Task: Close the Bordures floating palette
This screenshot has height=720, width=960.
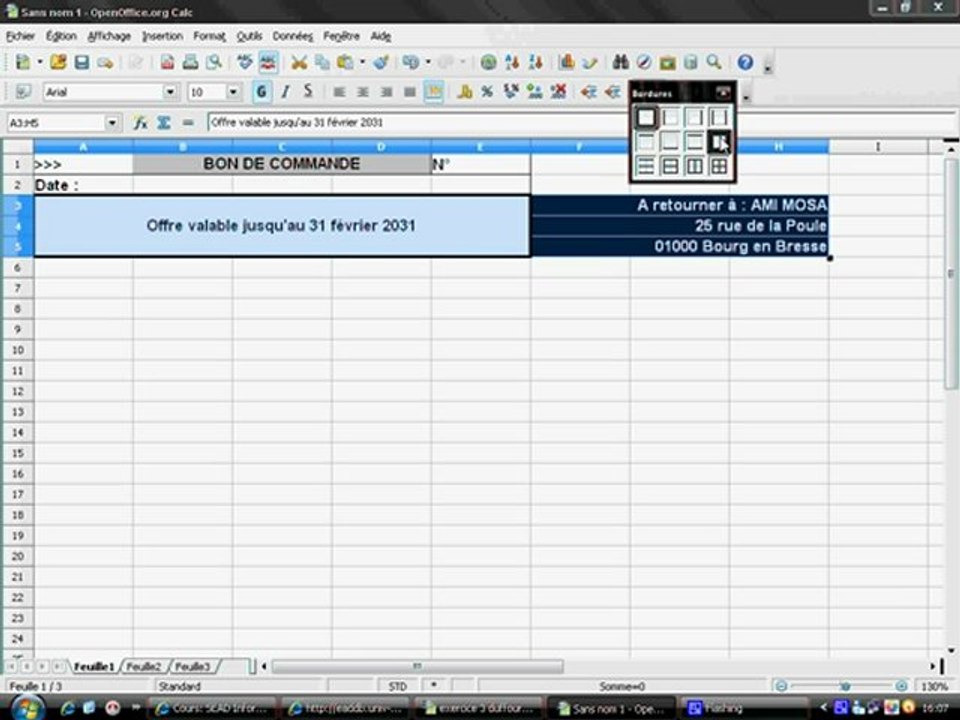Action: (x=723, y=92)
